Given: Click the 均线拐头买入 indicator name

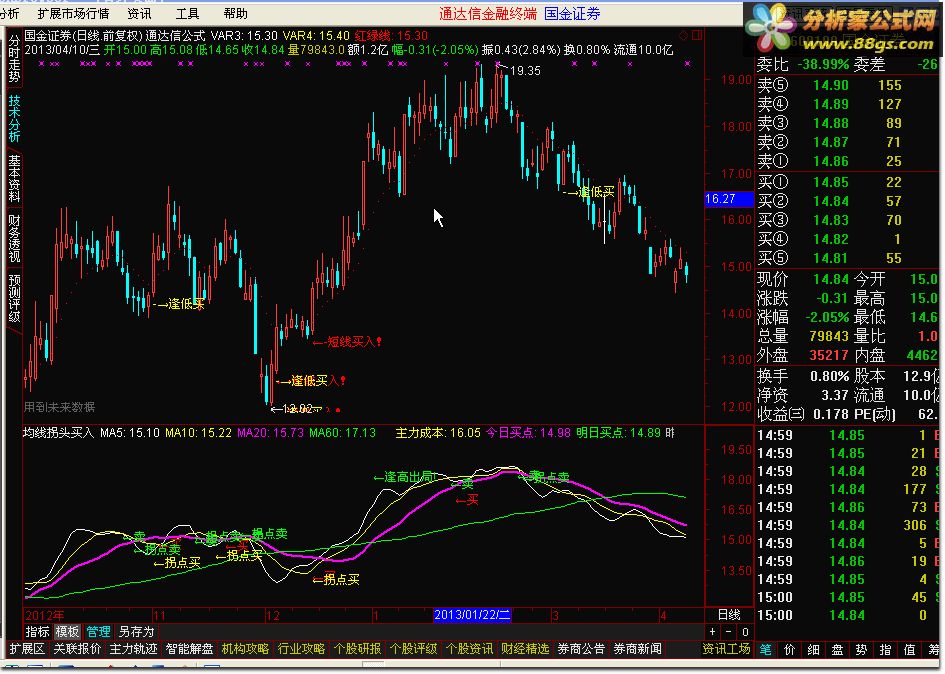Looking at the screenshot, I should (59, 433).
